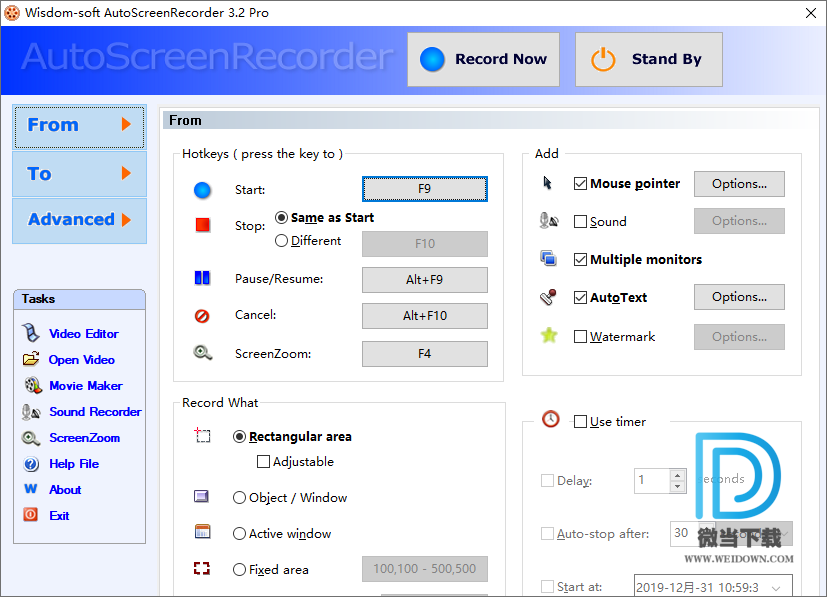Click the Sound Recorder microphone icon in Tasks
Image resolution: width=827 pixels, height=597 pixels.
click(x=31, y=412)
